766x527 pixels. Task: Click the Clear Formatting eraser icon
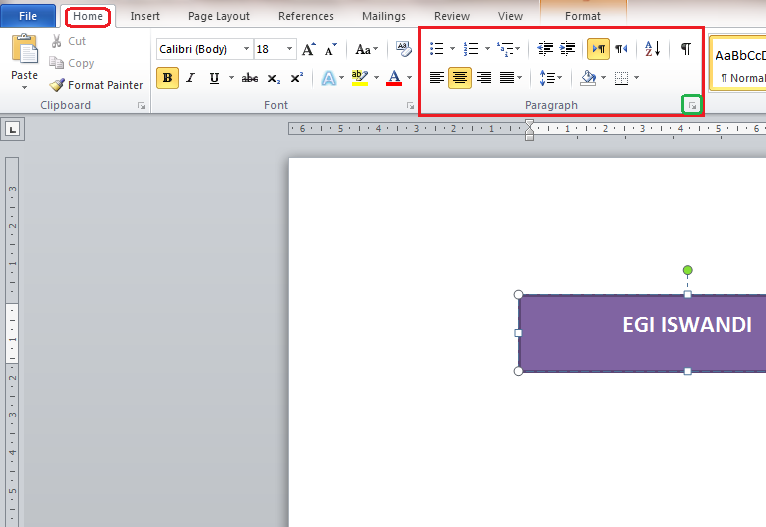tap(404, 49)
